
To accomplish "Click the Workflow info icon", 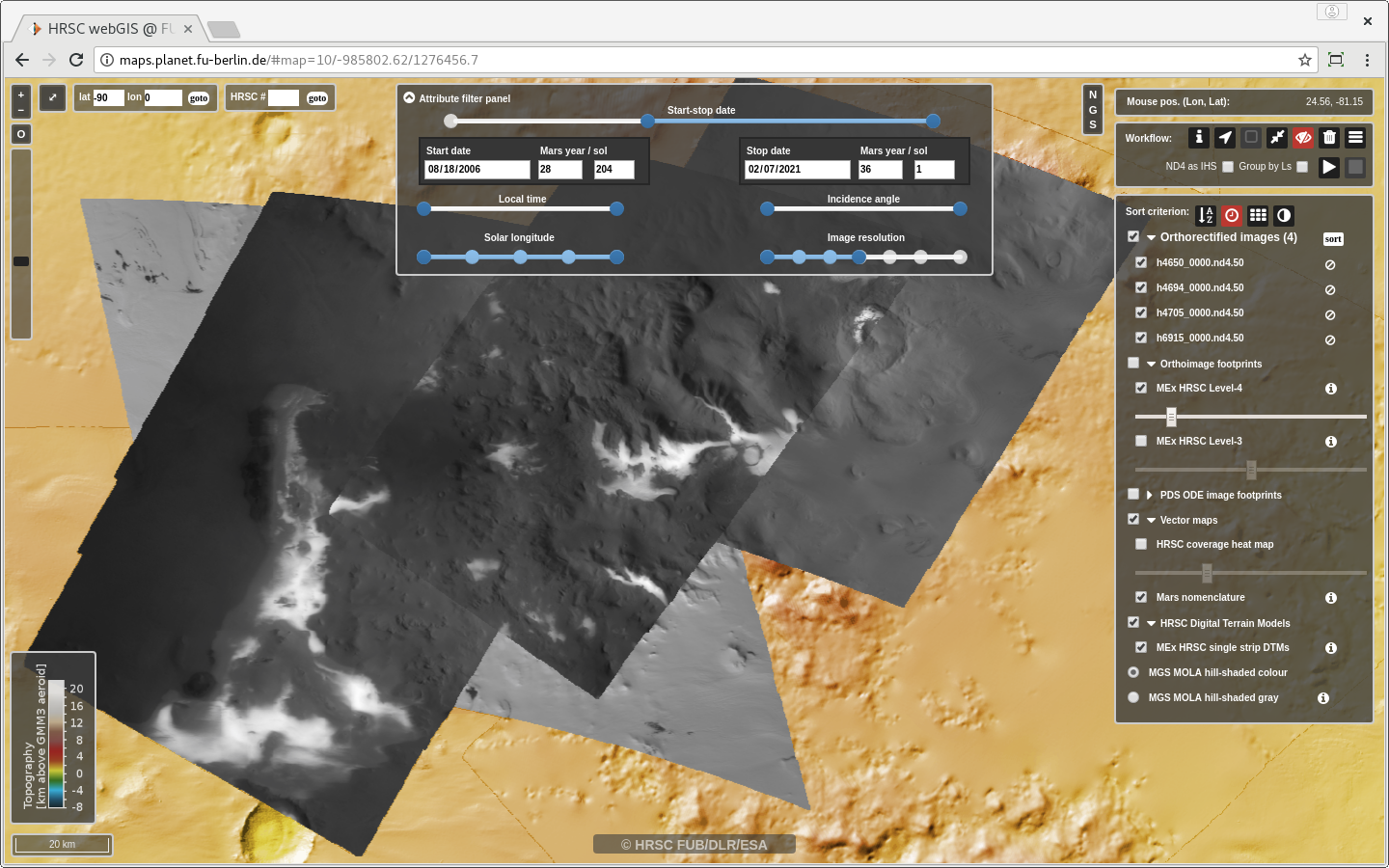I will 1199,138.
